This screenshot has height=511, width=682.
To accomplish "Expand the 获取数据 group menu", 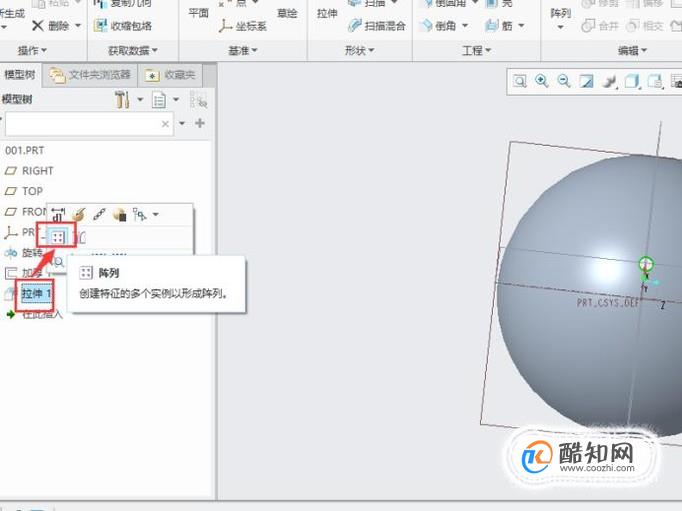I will tap(133, 50).
